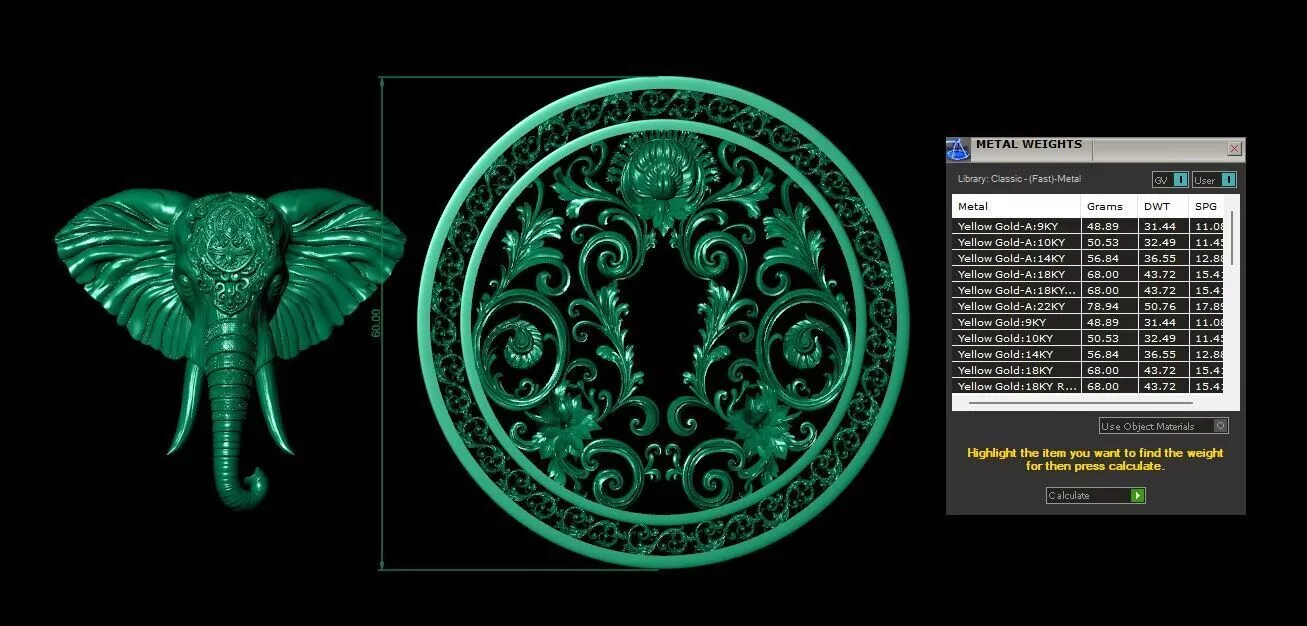Select the Yellow Gold-A:9KY row
The image size is (1307, 626).
pyautogui.click(x=1088, y=226)
